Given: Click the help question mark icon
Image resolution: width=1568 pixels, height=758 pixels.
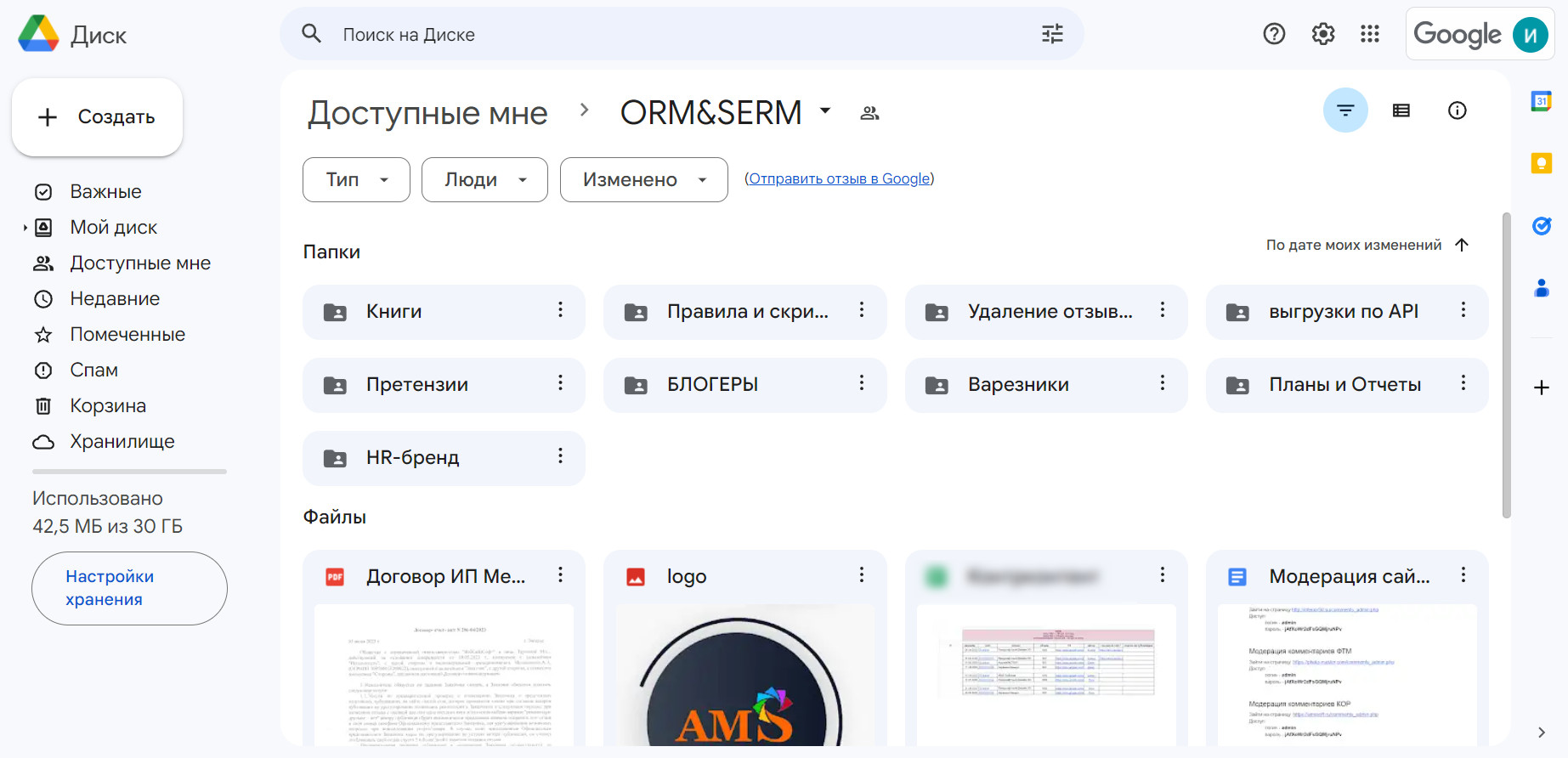Looking at the screenshot, I should click(x=1273, y=34).
